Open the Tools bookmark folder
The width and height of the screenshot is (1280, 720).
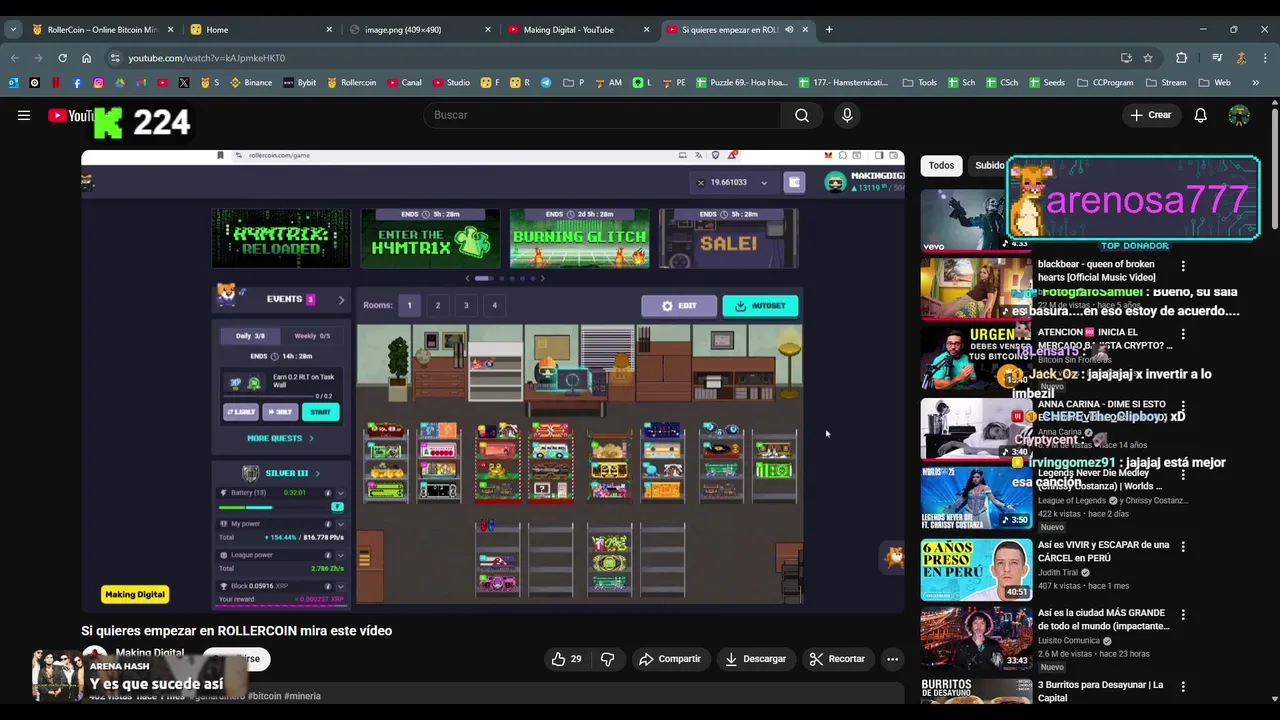(x=919, y=83)
